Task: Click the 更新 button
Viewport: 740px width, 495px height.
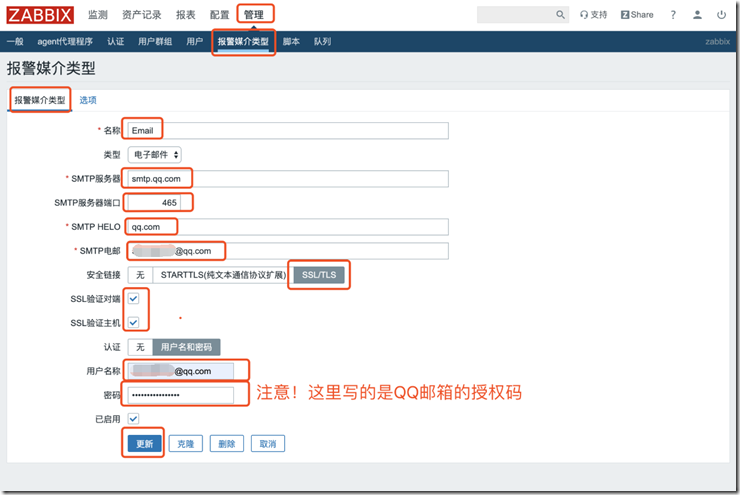Action: point(144,444)
